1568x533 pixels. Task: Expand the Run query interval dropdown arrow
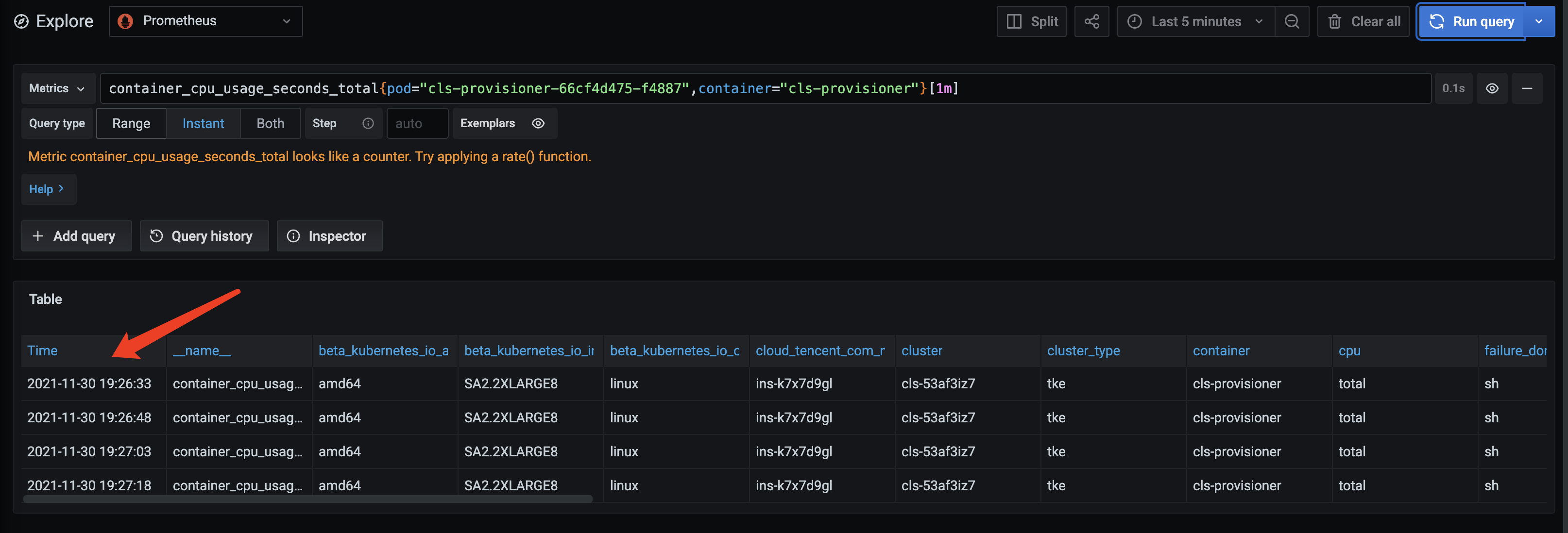[1539, 21]
